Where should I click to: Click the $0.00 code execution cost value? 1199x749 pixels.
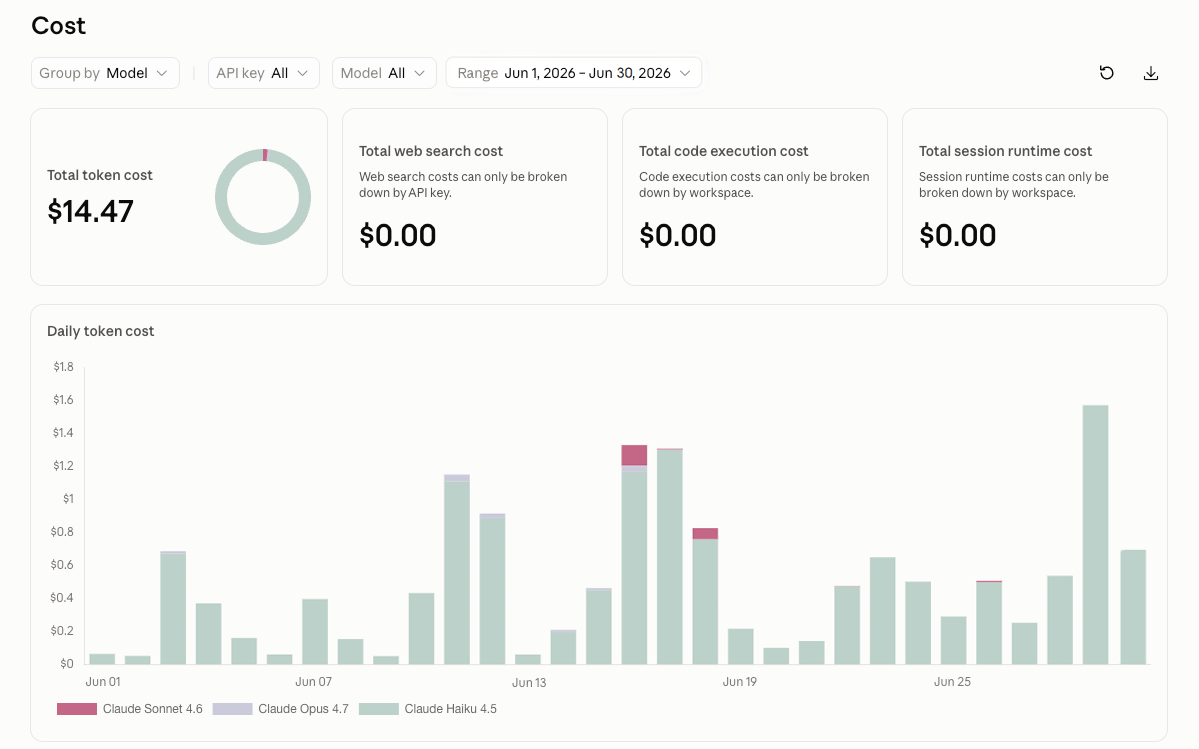click(677, 235)
